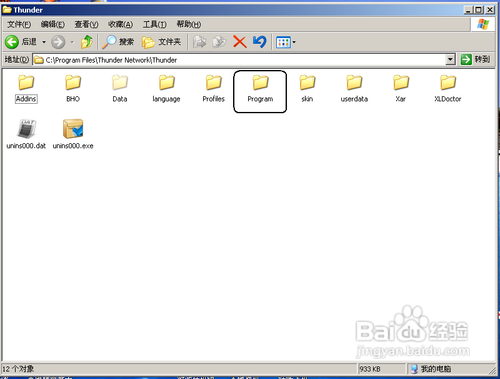Select the Xar folder icon
Viewport: 500px width, 379px height.
point(401,82)
